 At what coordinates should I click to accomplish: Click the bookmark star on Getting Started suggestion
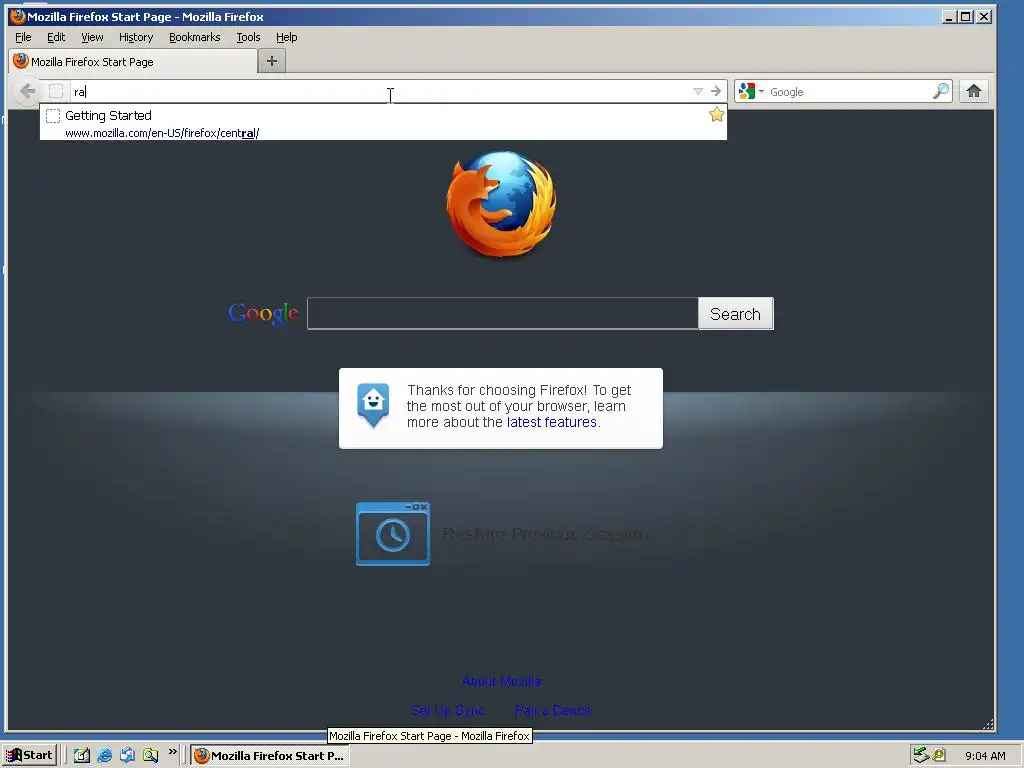point(716,115)
